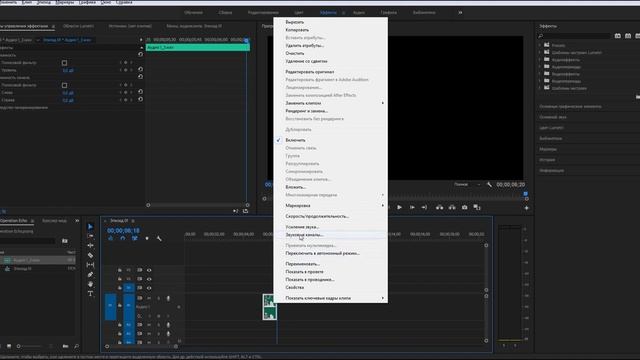This screenshot has height=360, width=640.
Task: Expand the Маркировка submenu
Action: [x=331, y=205]
